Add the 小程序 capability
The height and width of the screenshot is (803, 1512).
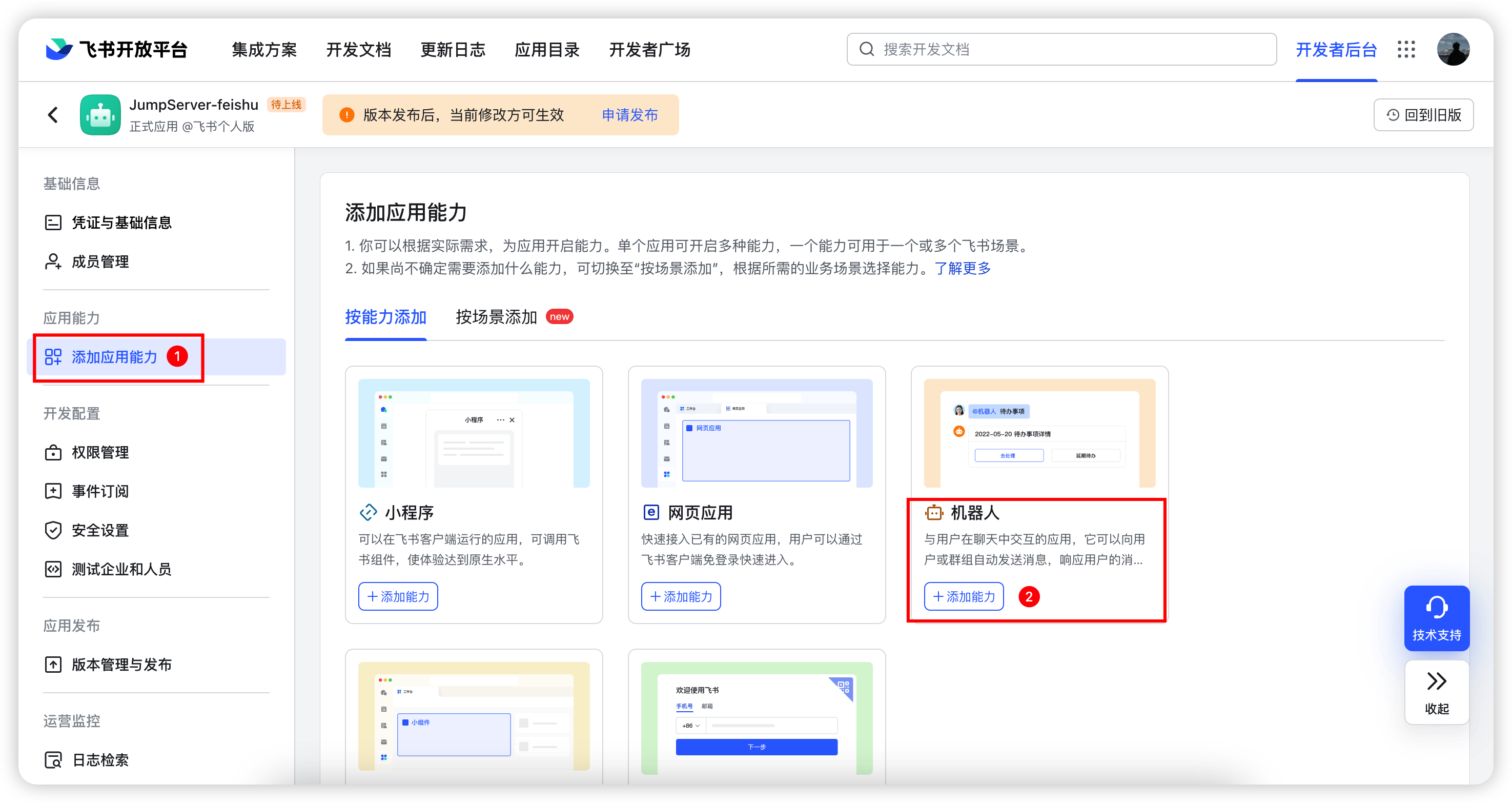(x=398, y=597)
